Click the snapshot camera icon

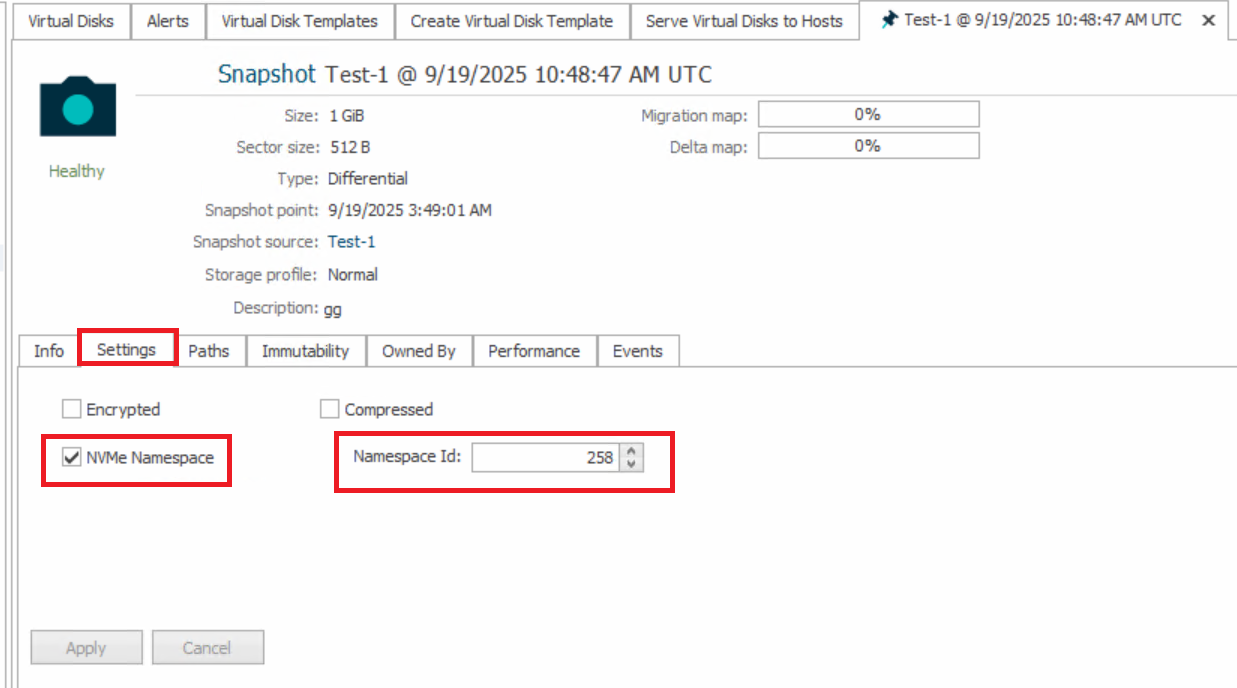[78, 108]
